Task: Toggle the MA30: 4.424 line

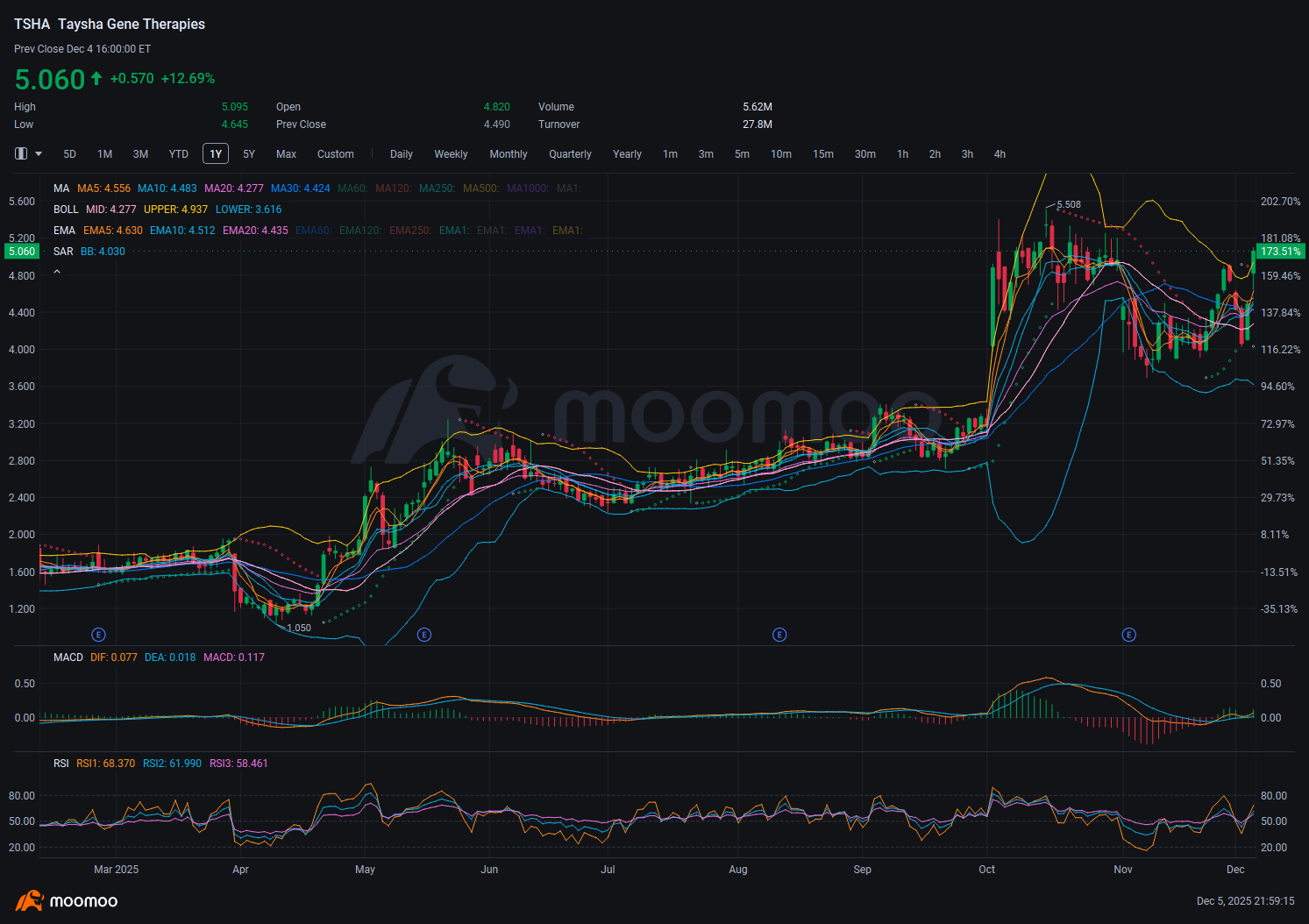Action: pos(301,188)
